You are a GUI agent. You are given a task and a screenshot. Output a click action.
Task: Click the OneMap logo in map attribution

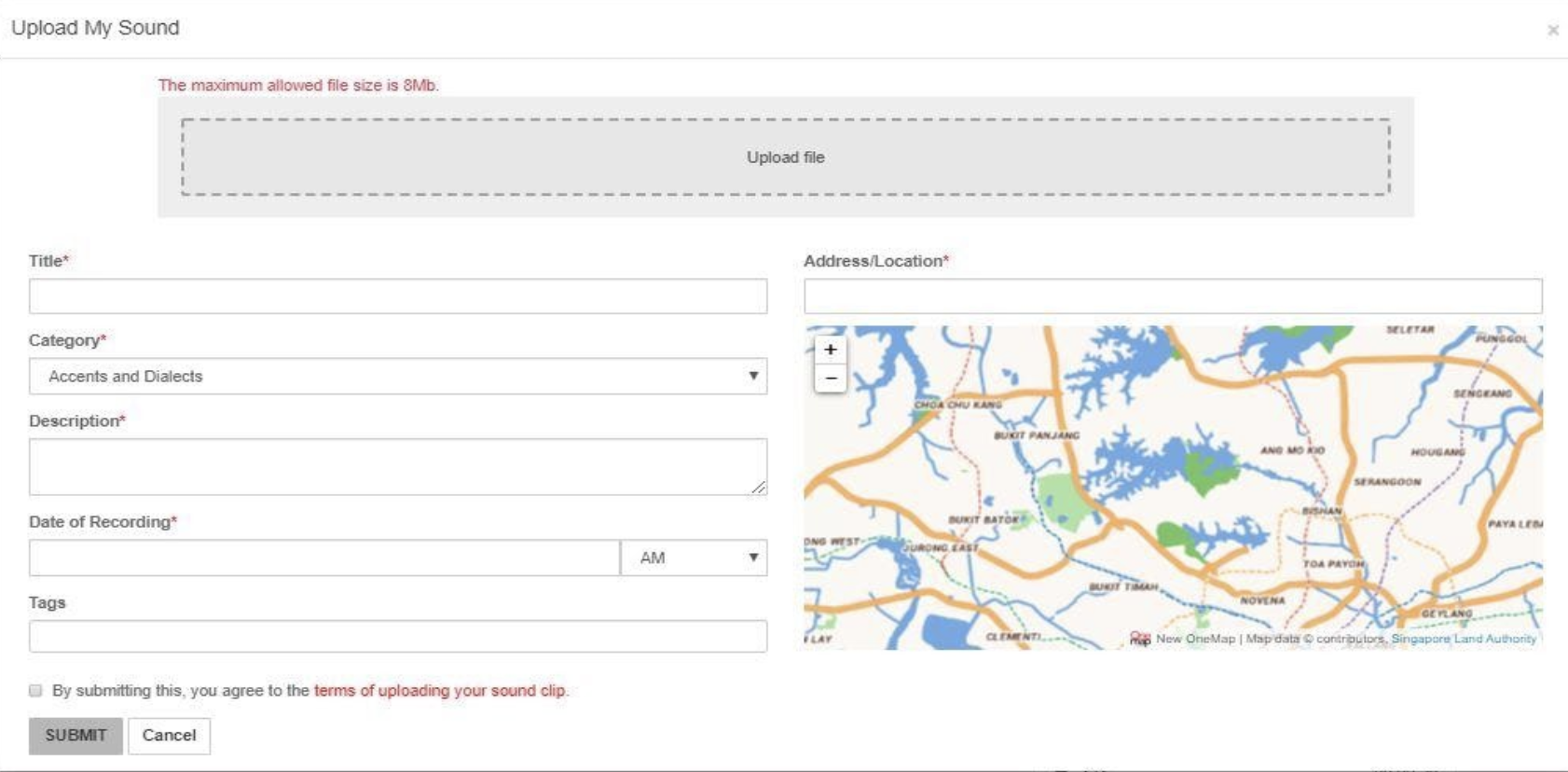tap(1139, 639)
